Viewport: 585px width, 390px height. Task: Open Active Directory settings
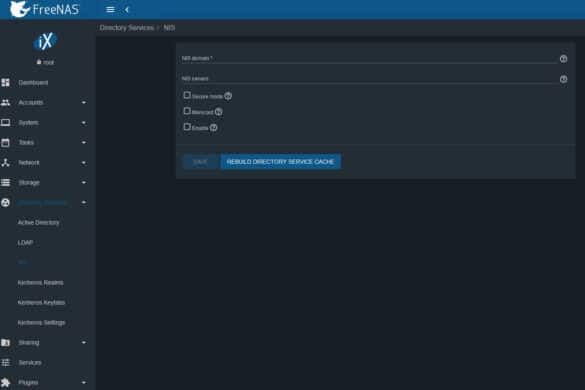coord(38,222)
